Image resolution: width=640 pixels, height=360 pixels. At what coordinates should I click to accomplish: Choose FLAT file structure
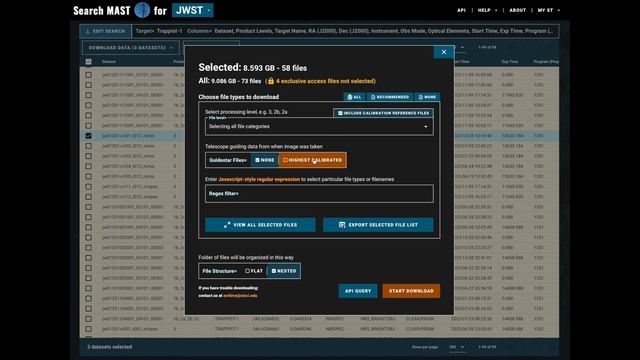(254, 271)
